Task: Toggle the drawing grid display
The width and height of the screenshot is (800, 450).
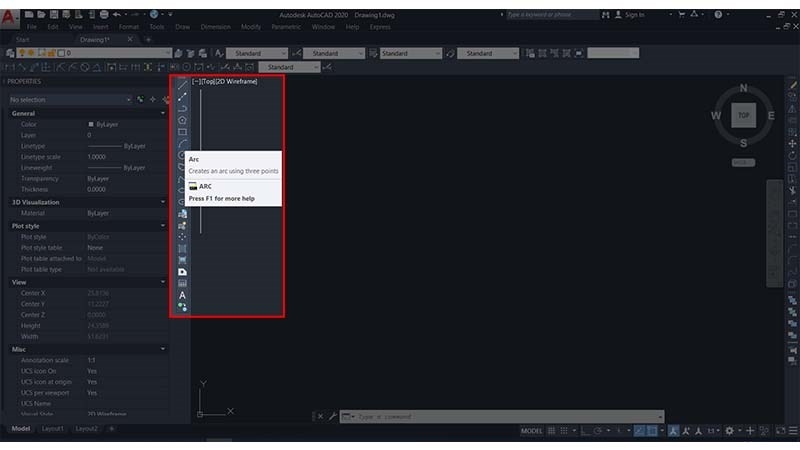Action: 552,431
